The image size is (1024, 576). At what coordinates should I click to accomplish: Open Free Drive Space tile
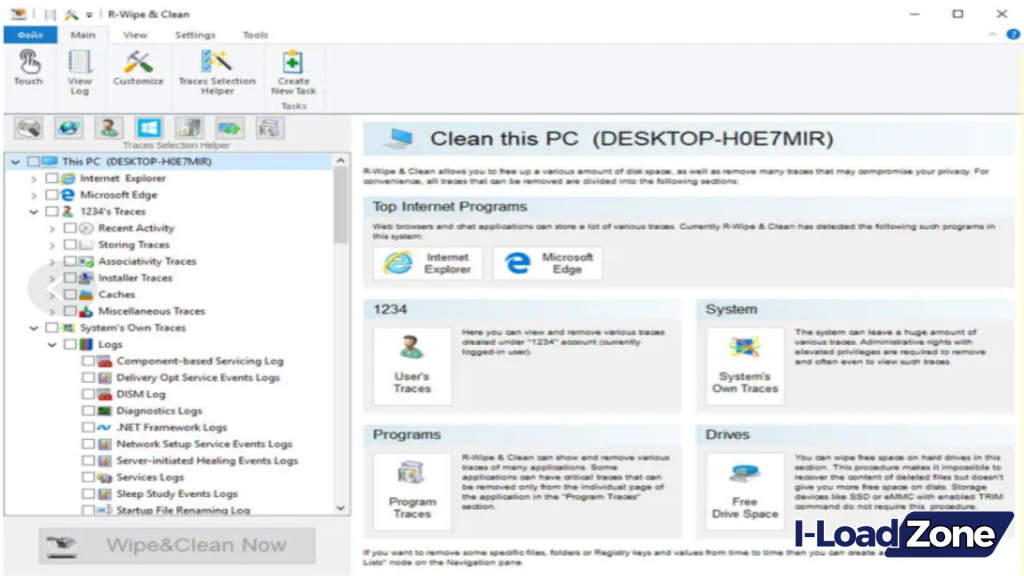744,491
